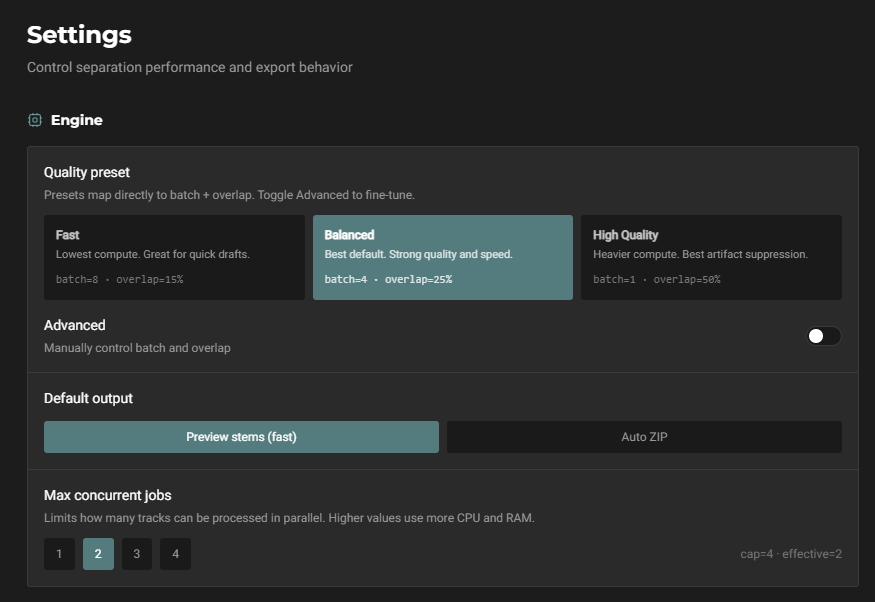Click the 'Control separation performance' subtitle
875x602 pixels.
[189, 67]
